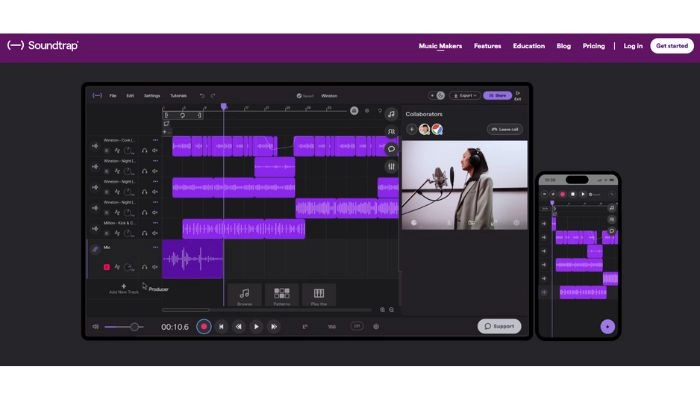Click the Leave call button
Viewport: 700px width, 400px height.
(505, 129)
